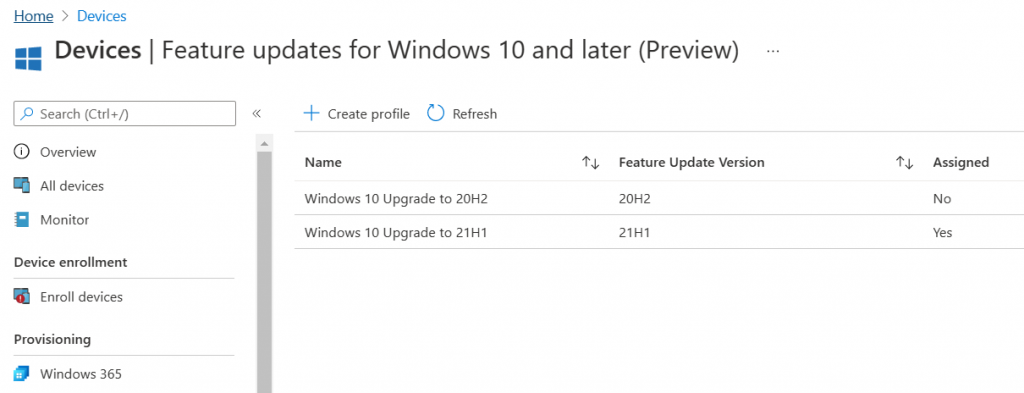Click the sidebar Search input field
Viewport: 1024px width, 393px height.
tap(125, 114)
